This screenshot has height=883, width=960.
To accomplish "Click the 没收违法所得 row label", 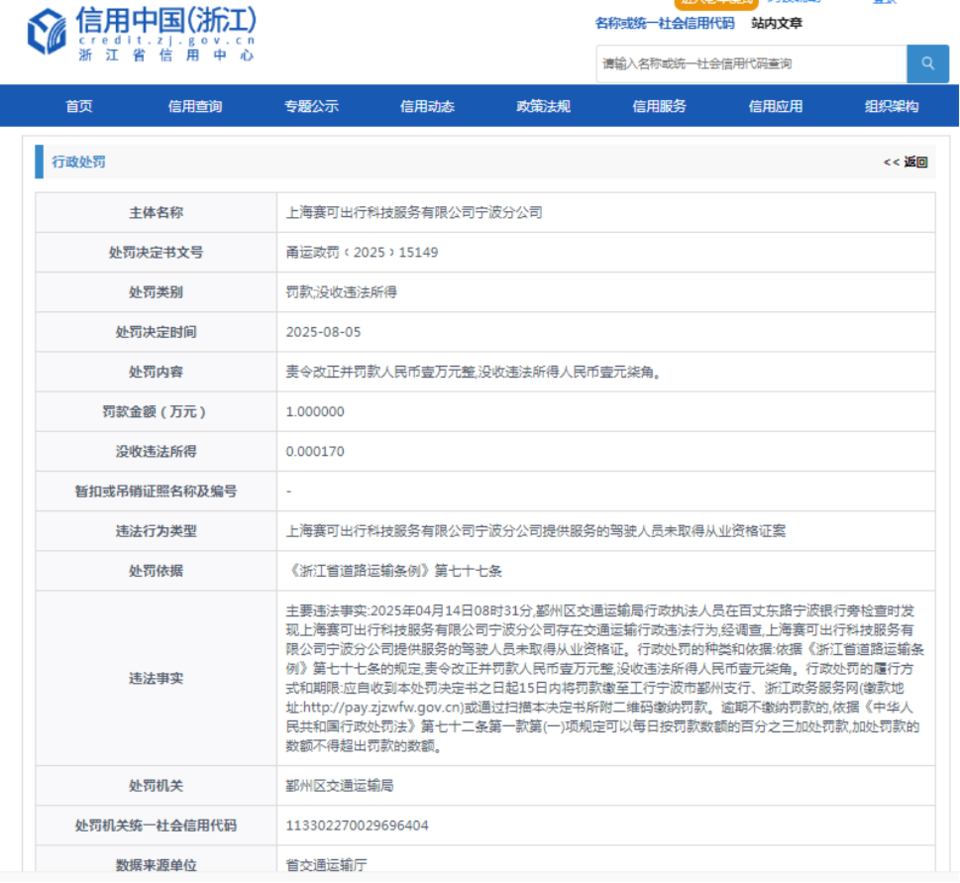I will coord(156,451).
